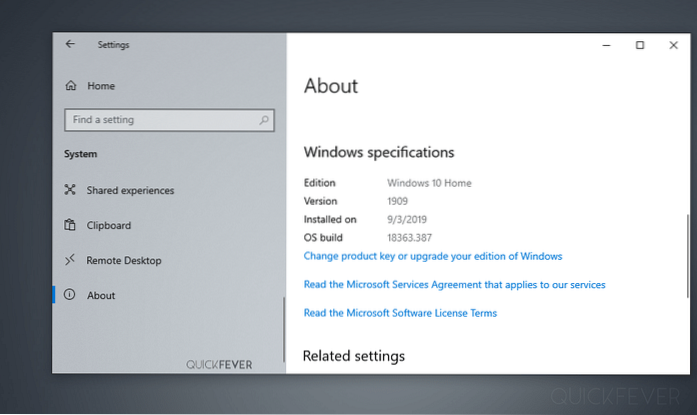Viewport: 697px width, 415px height.
Task: Click the About info circle icon
Action: [x=70, y=295]
